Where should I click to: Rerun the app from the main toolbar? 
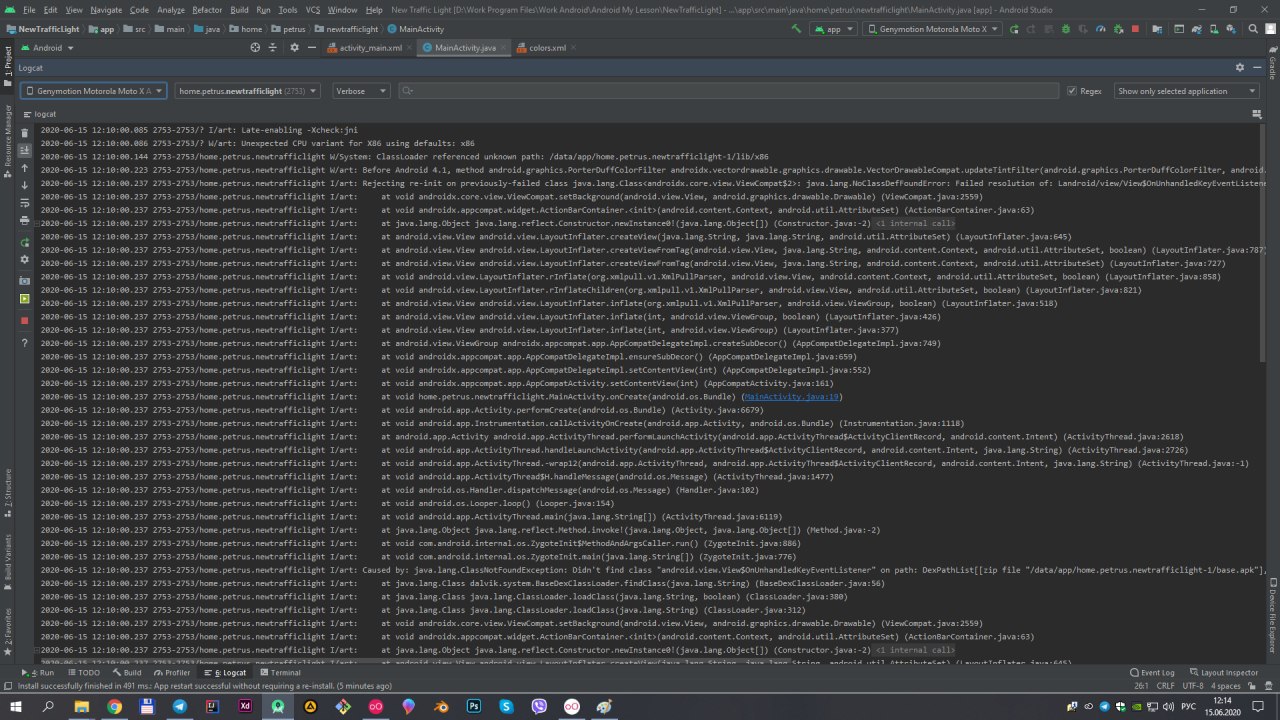coord(1014,29)
